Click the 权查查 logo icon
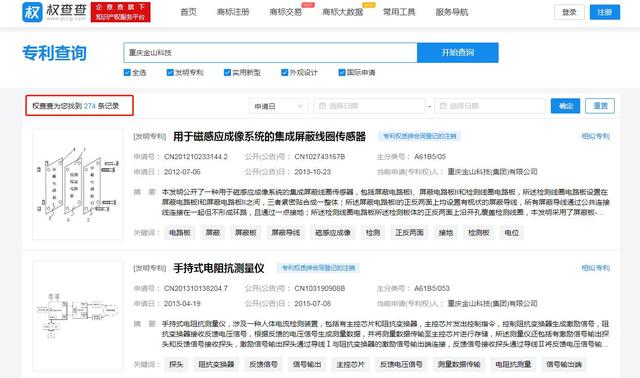The width and height of the screenshot is (640, 378). coord(32,12)
